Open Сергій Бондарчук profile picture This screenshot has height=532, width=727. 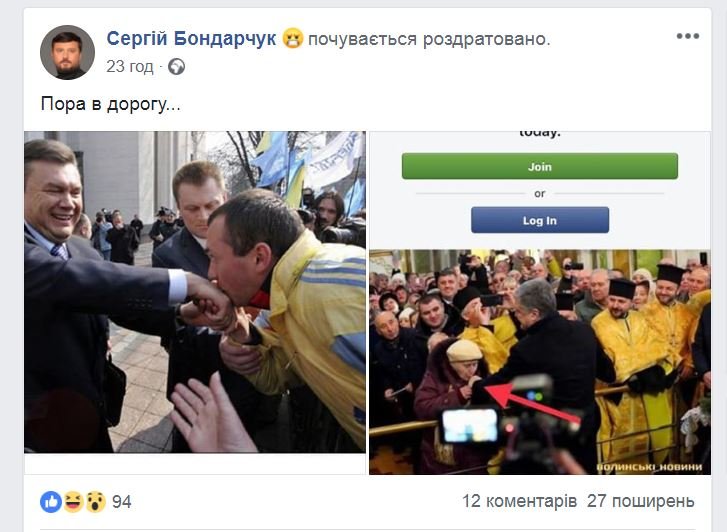click(x=68, y=52)
